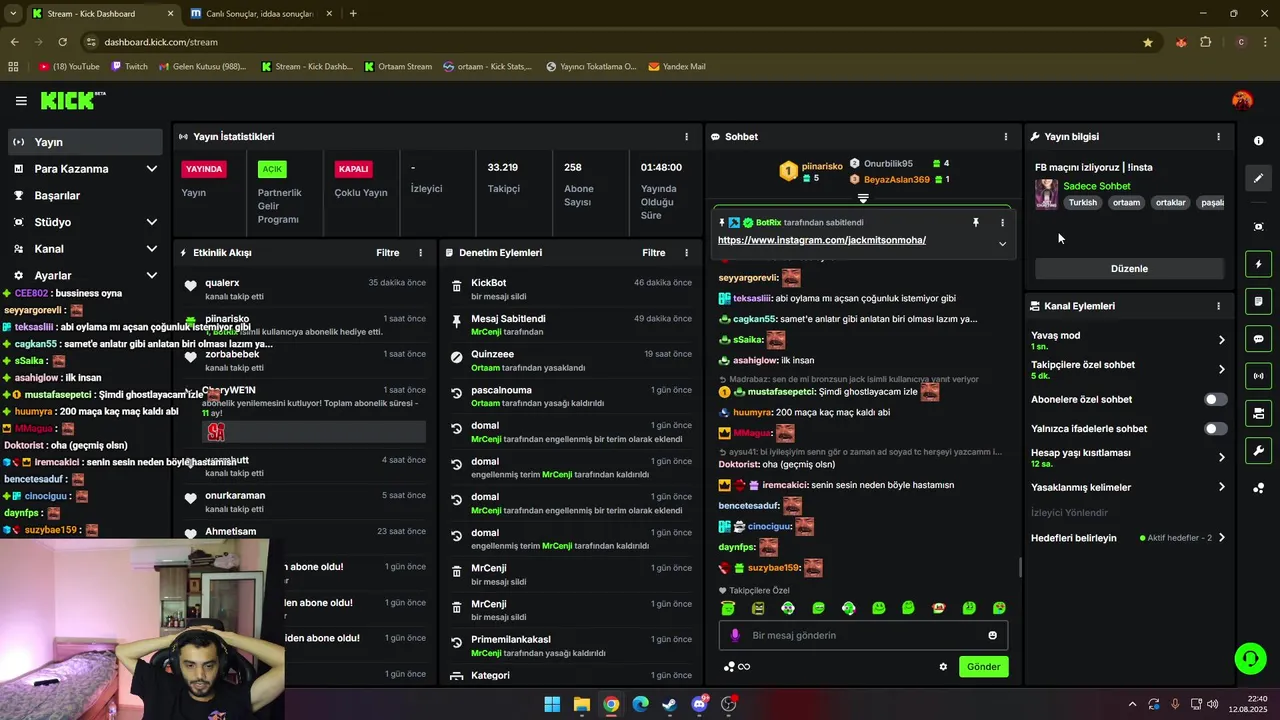Open the Ortaam Stream bookmark
The width and height of the screenshot is (1280, 720).
coord(398,67)
